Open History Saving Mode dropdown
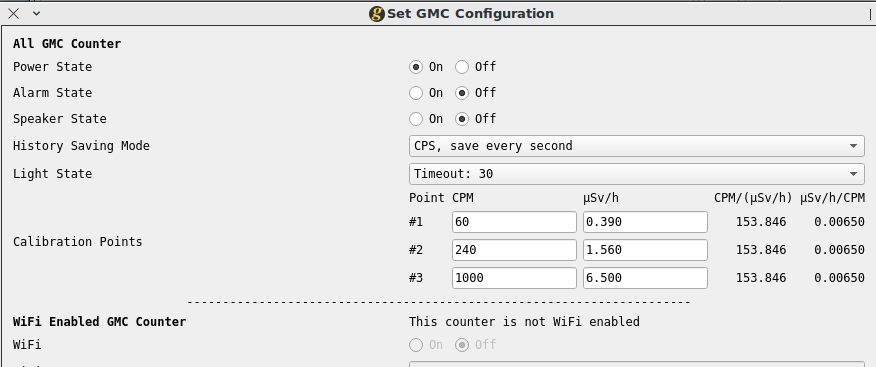This screenshot has height=367, width=876. 636,146
